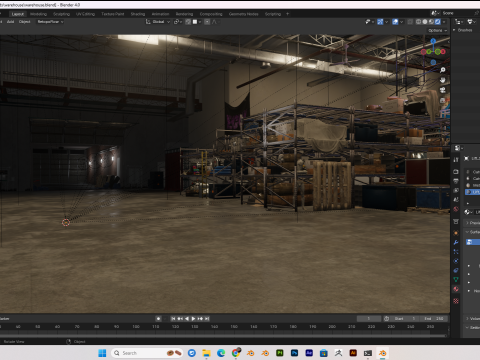
Task: Open the Object Constraints properties tab
Action: click(x=456, y=270)
